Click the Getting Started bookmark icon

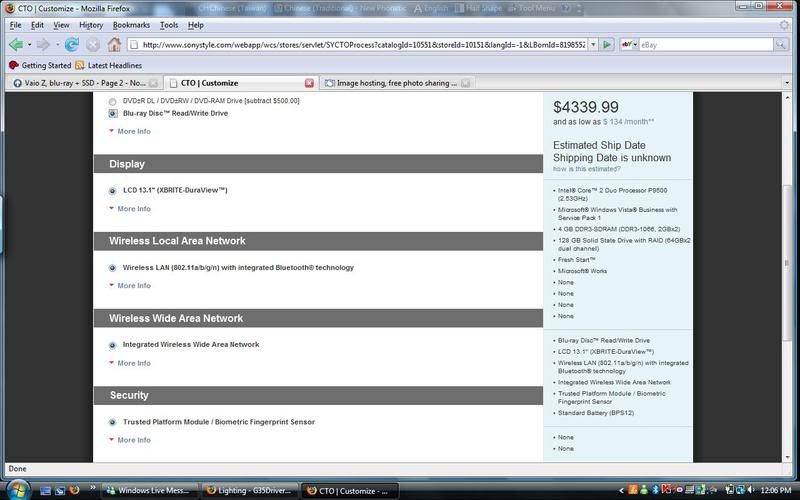[x=14, y=65]
